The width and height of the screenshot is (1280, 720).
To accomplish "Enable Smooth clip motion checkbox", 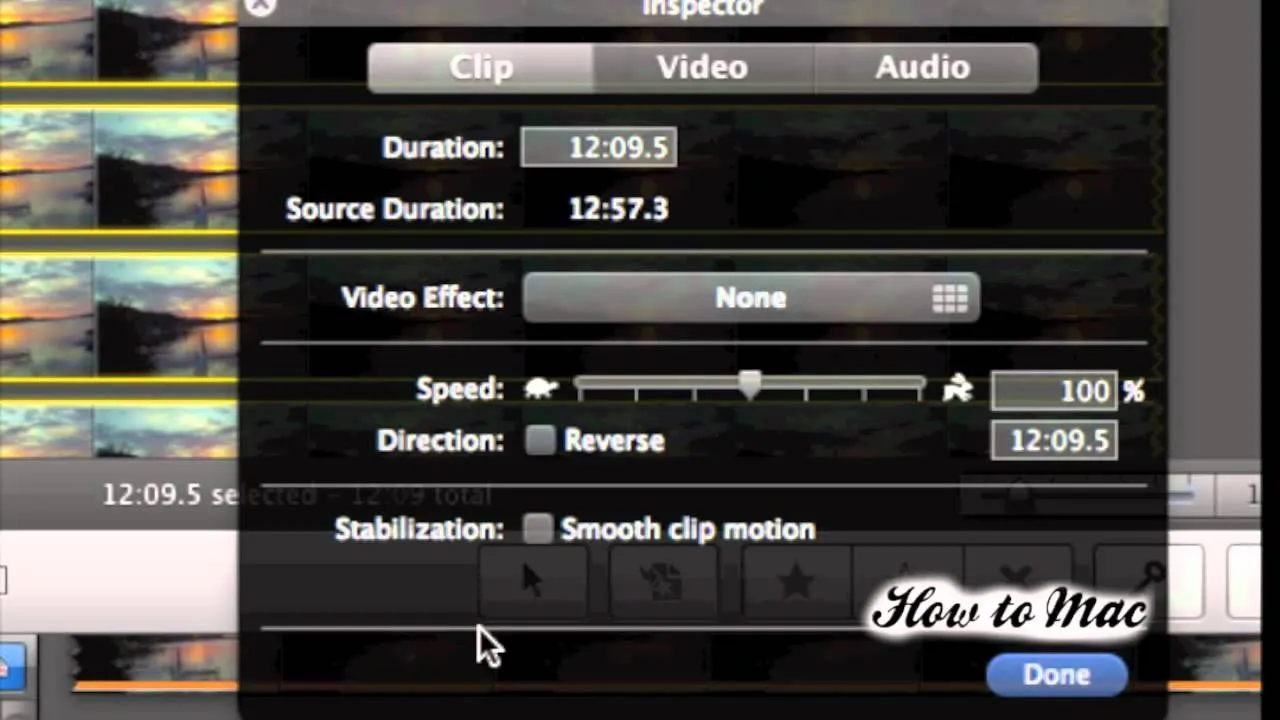I will coord(538,529).
